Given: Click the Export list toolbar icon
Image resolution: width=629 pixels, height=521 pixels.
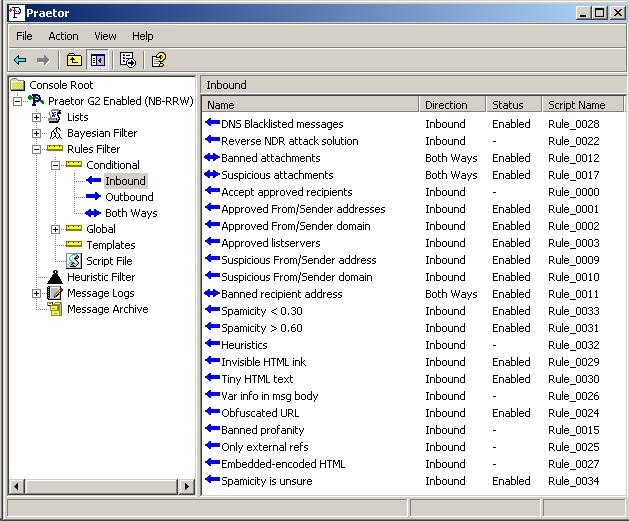Looking at the screenshot, I should (128, 60).
